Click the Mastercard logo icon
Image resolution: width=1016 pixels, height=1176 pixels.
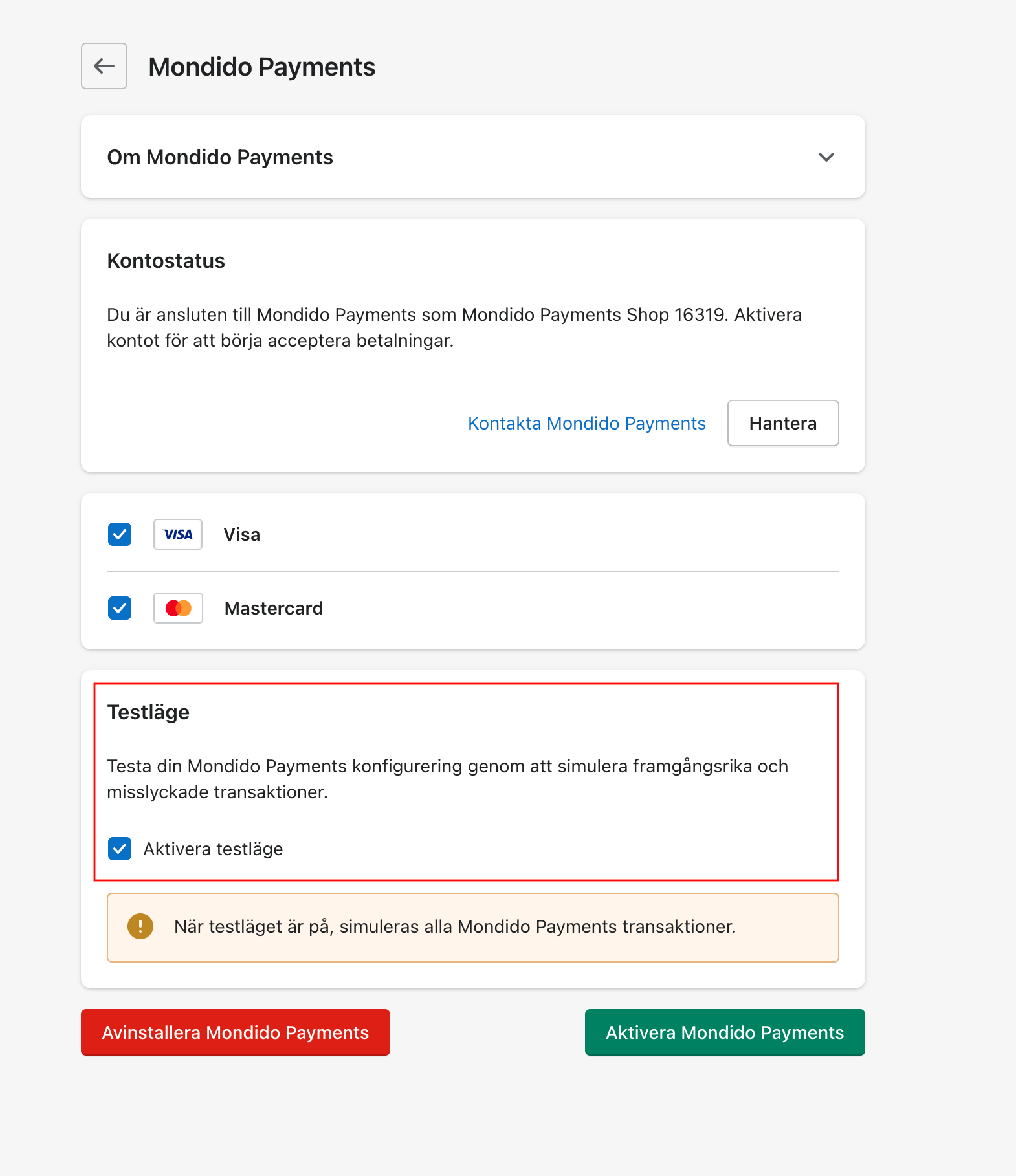click(178, 608)
